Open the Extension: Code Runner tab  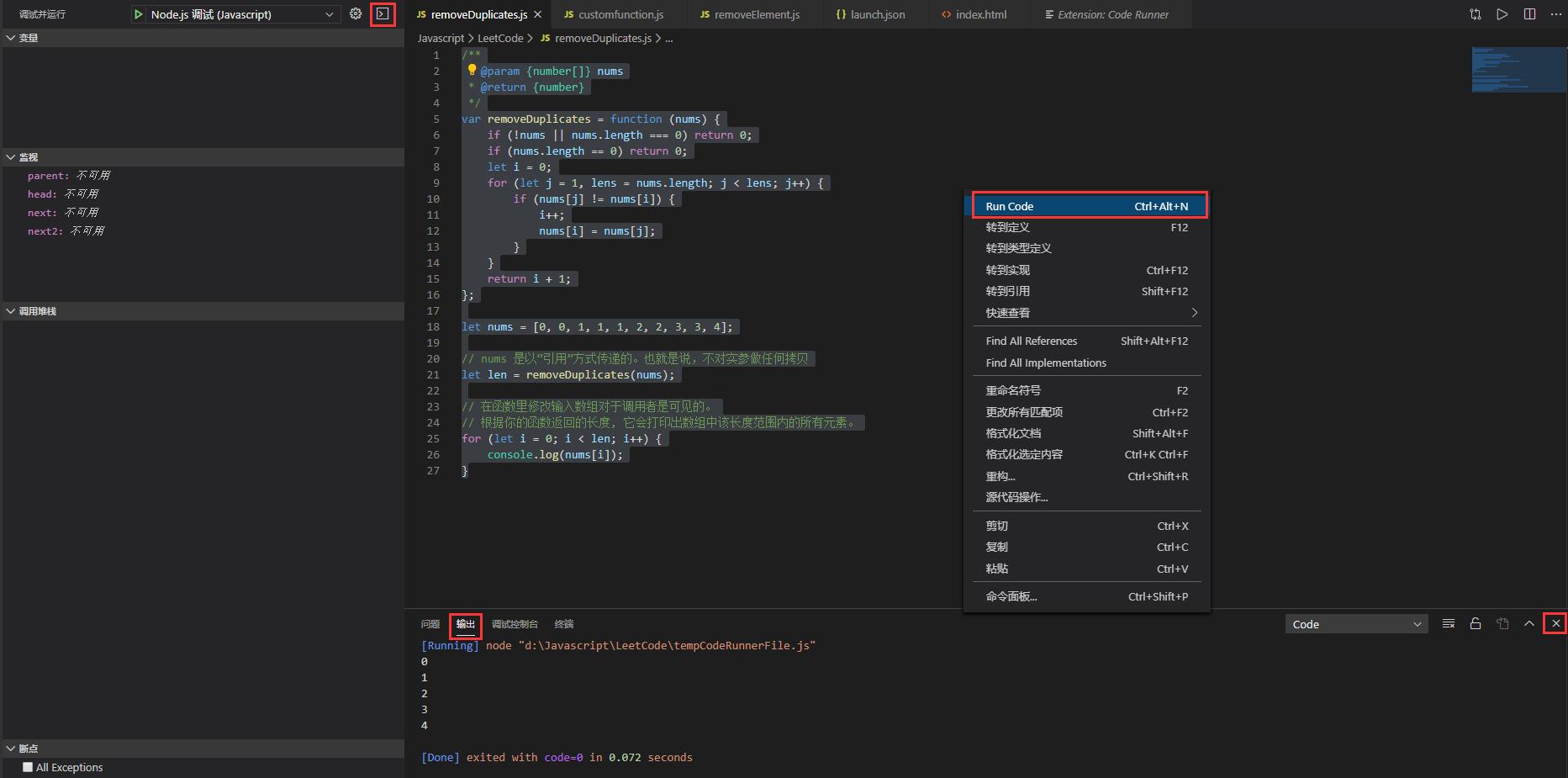[1111, 14]
